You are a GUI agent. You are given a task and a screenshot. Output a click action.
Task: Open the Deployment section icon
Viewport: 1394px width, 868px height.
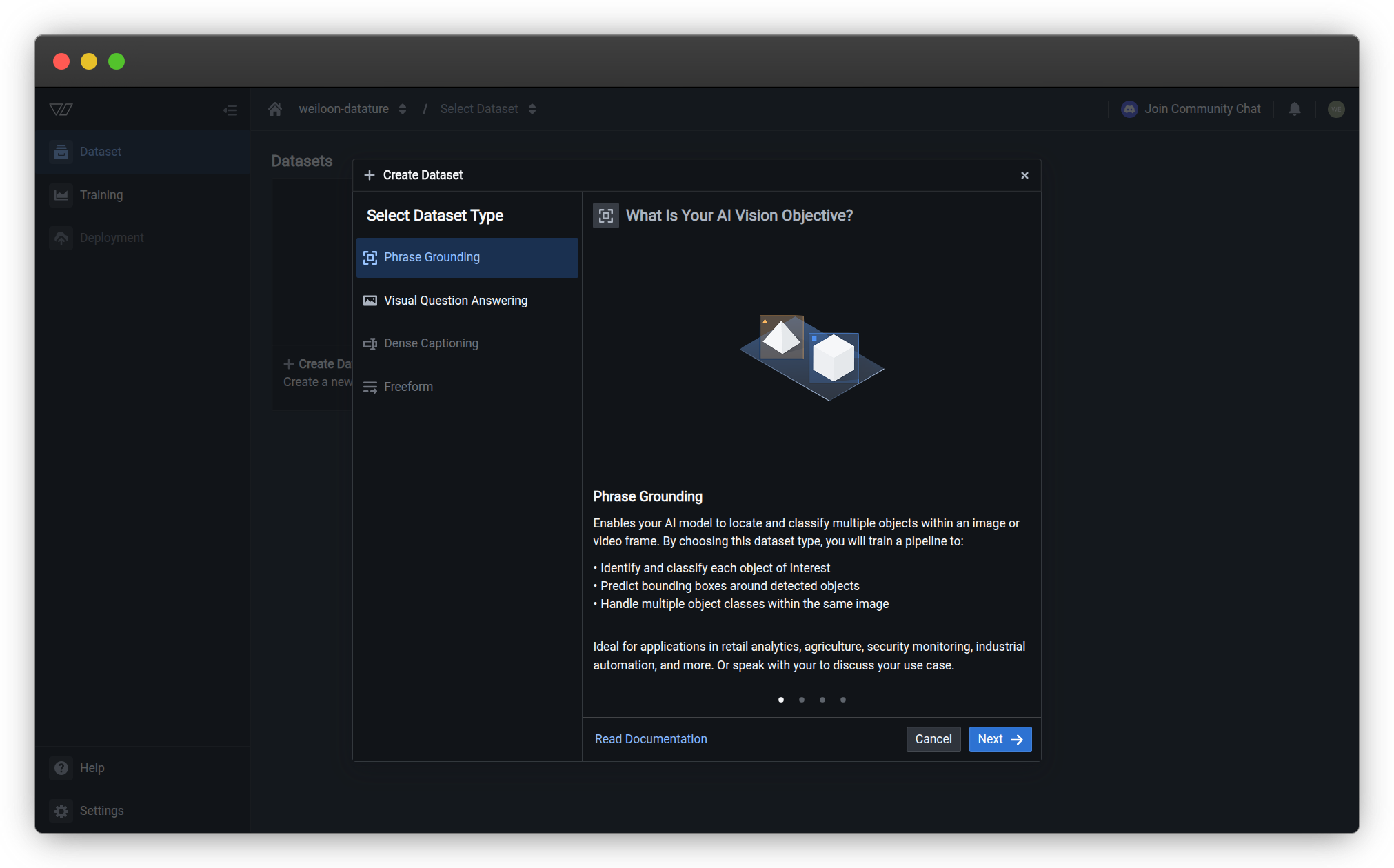click(x=61, y=237)
